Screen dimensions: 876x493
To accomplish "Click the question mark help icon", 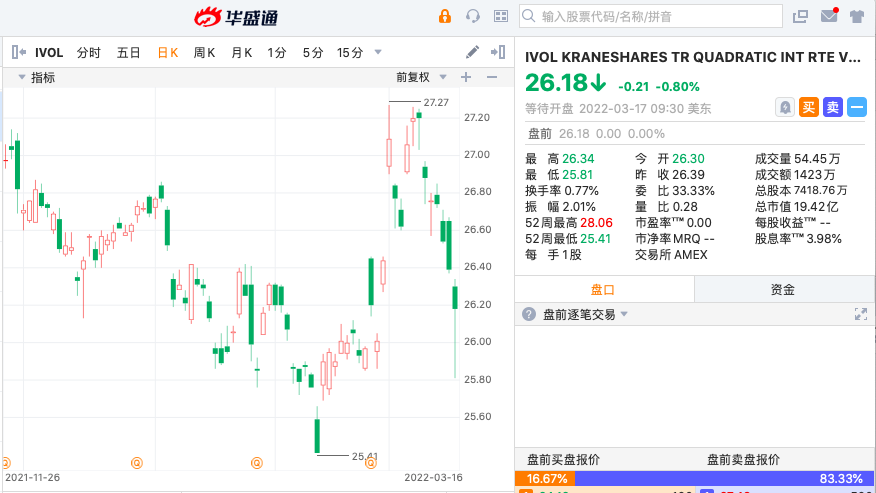I will pos(529,314).
